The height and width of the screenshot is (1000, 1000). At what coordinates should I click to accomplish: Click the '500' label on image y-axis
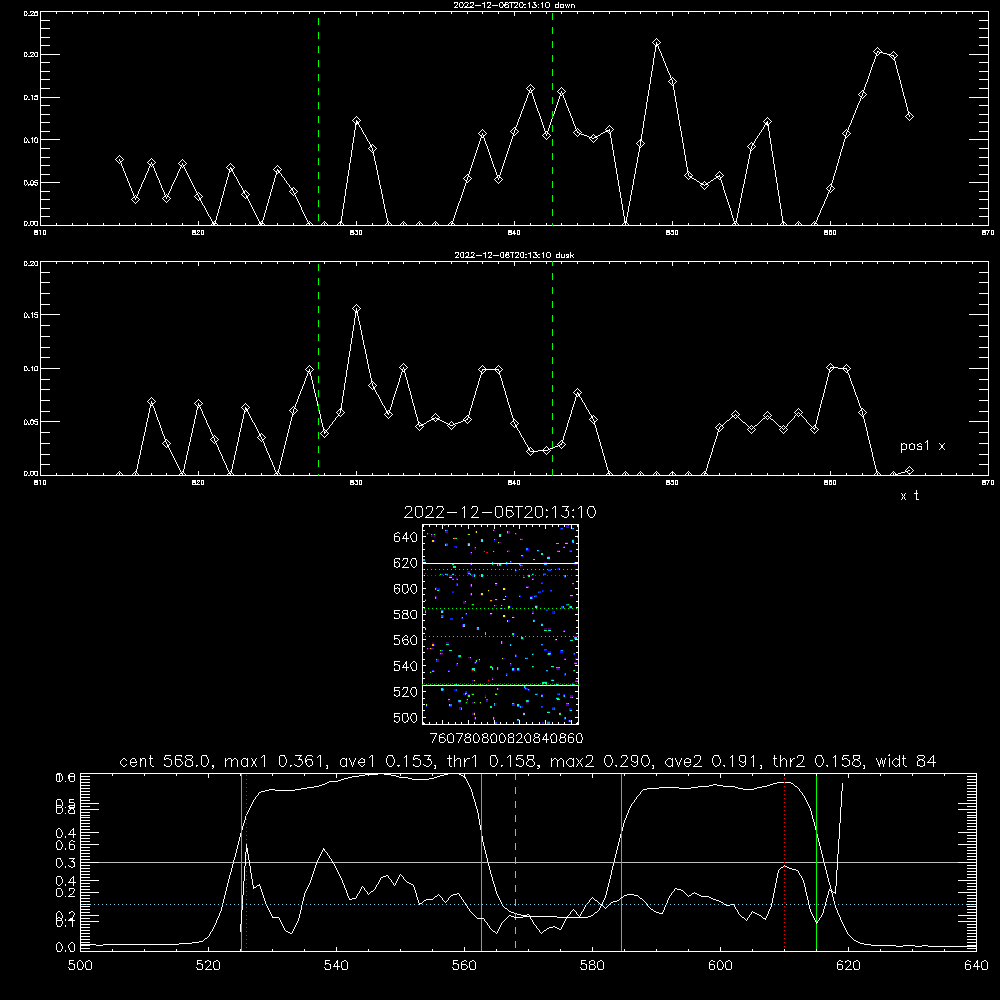[x=406, y=717]
